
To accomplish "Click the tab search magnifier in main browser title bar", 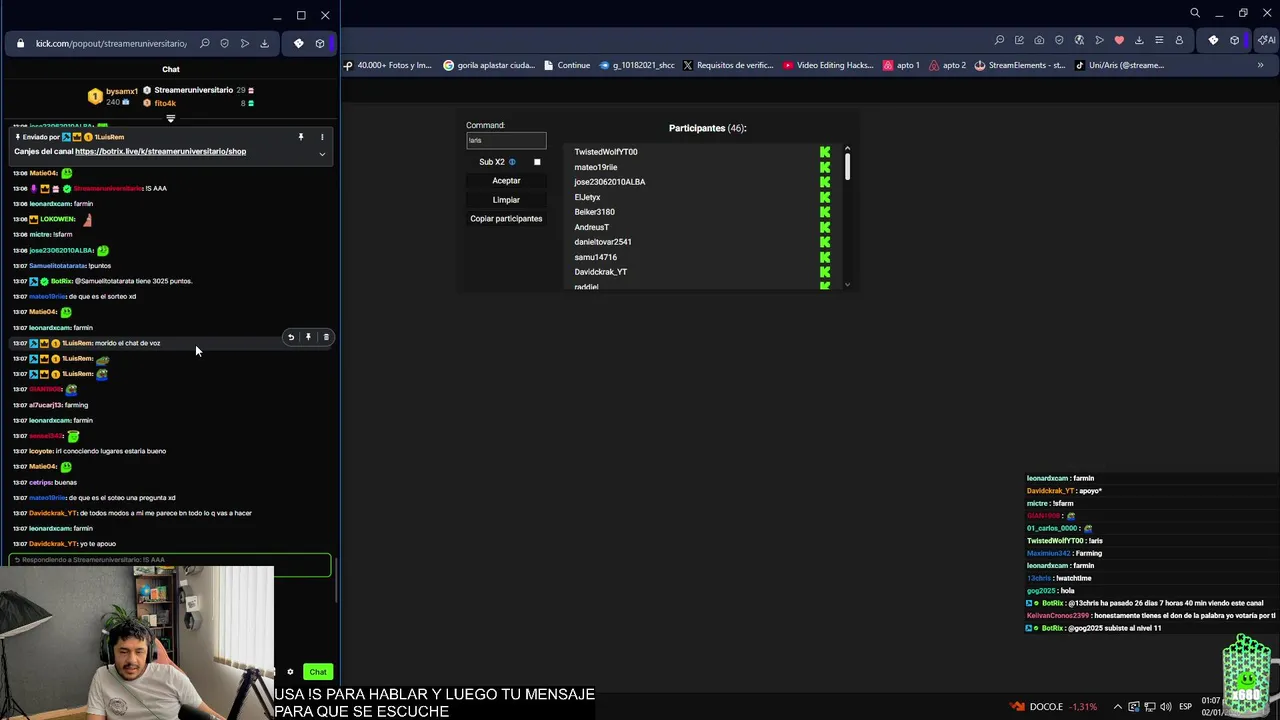I will tap(1195, 13).
